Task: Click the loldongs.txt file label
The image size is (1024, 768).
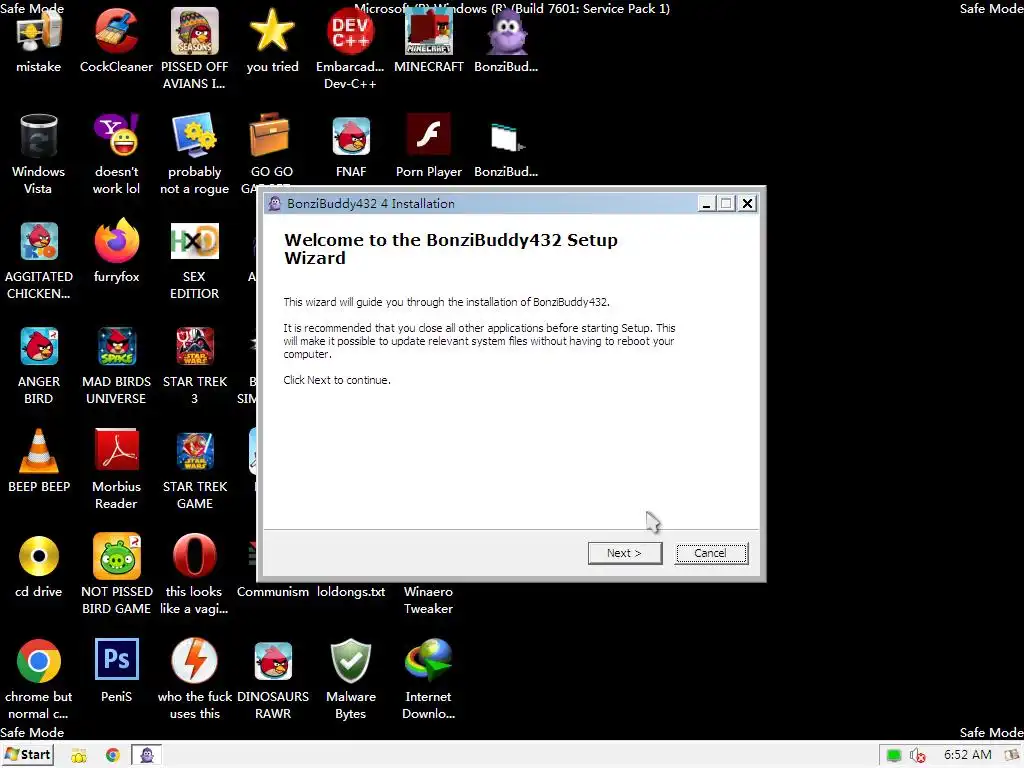Action: [x=351, y=592]
